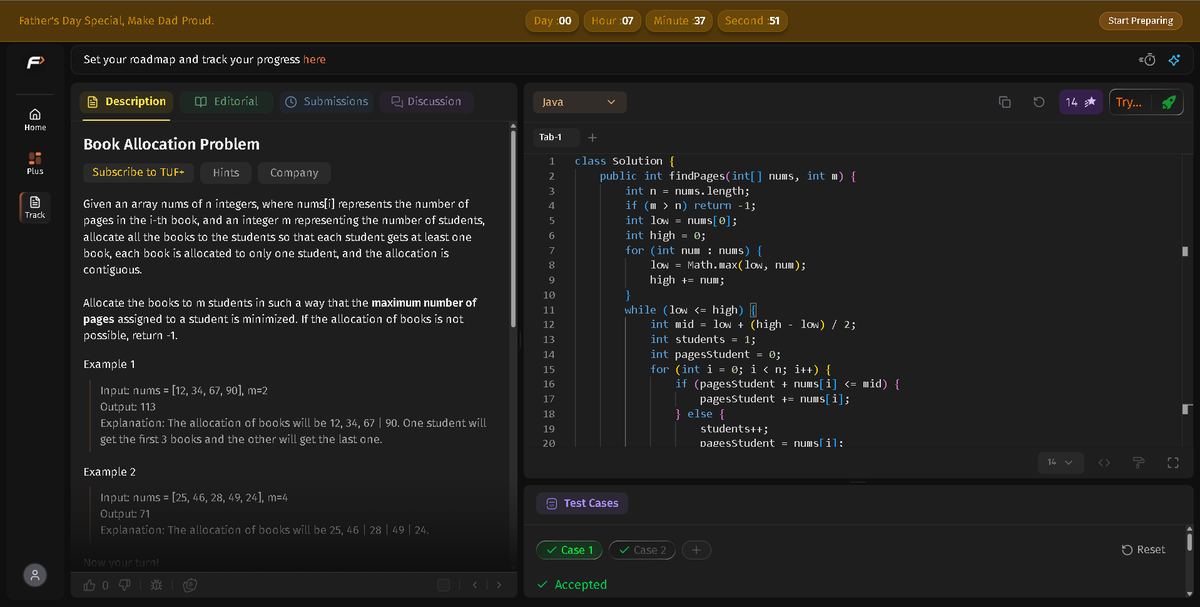Follow the roadmap 'here' link
The height and width of the screenshot is (607, 1200).
pos(314,59)
